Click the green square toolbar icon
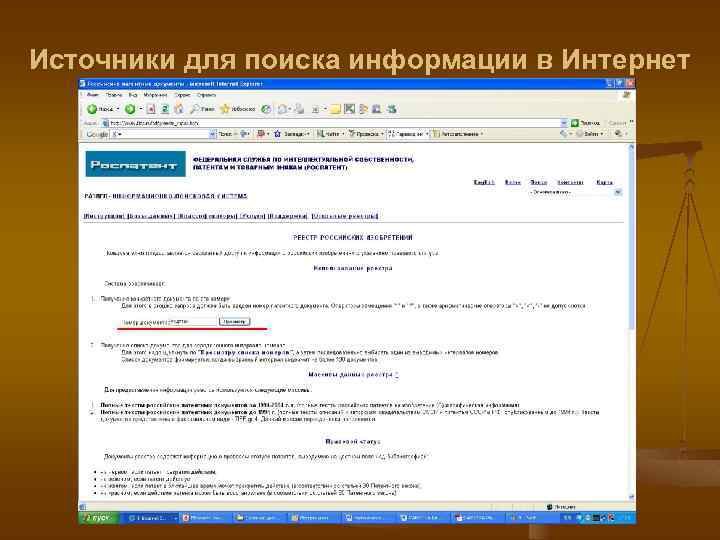 pos(349,109)
